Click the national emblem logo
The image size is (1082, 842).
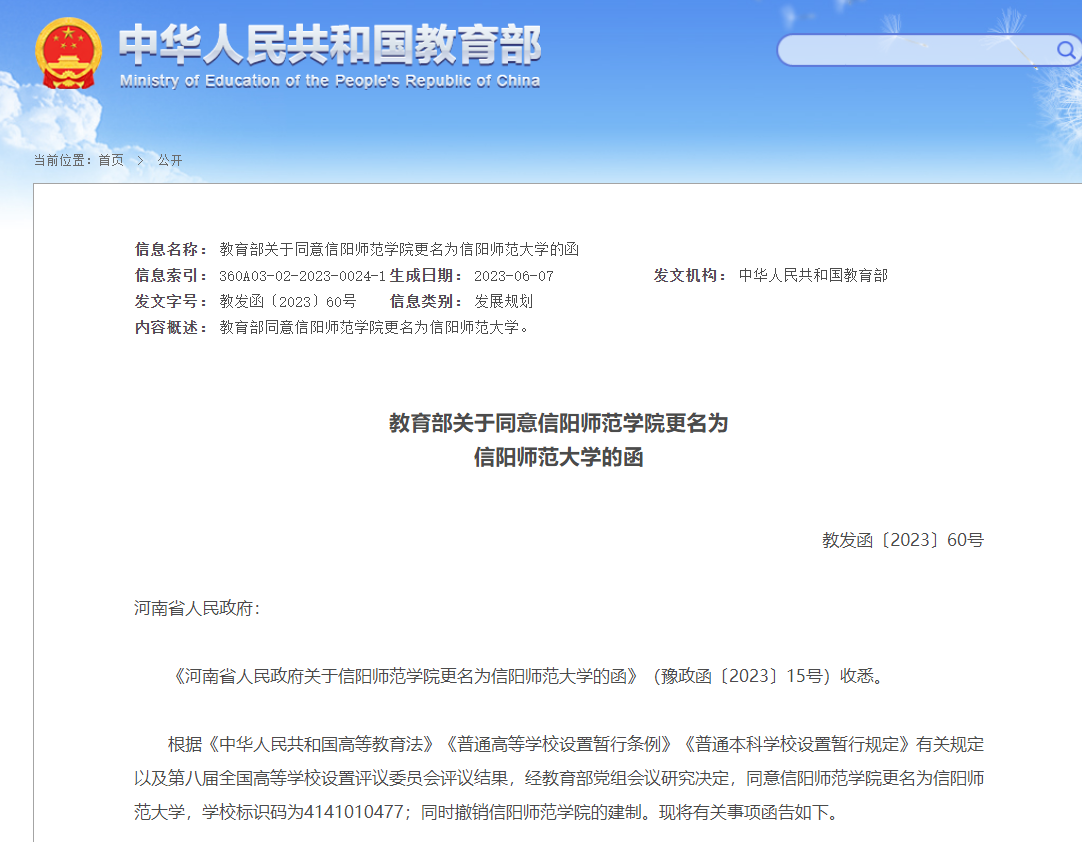coord(68,55)
